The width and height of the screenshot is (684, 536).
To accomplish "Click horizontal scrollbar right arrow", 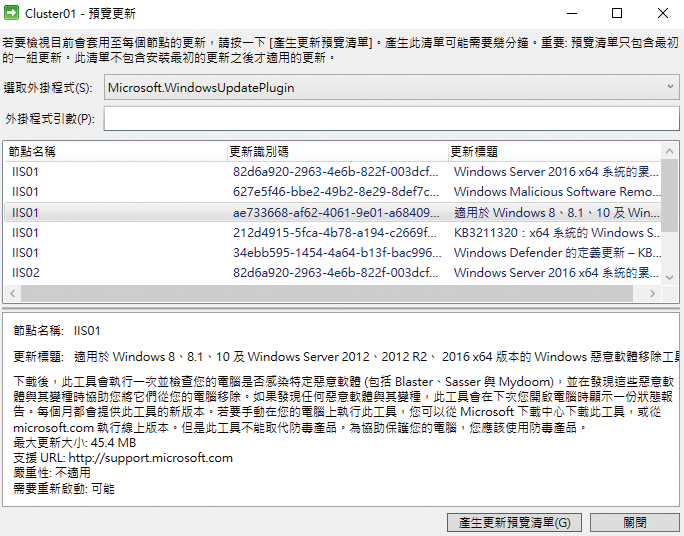I will pyautogui.click(x=653, y=294).
